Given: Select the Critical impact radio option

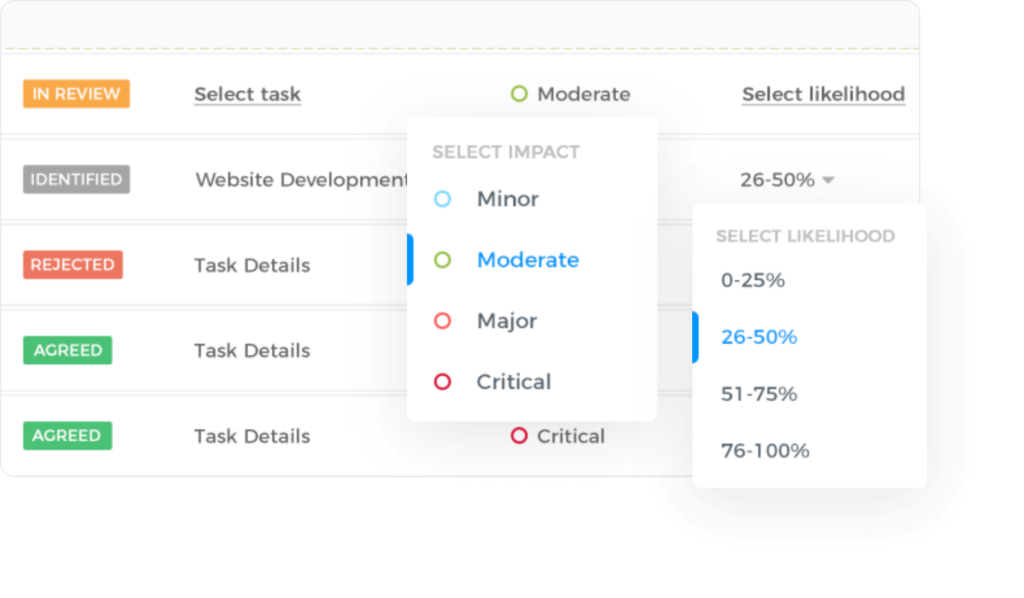Looking at the screenshot, I should (x=513, y=381).
